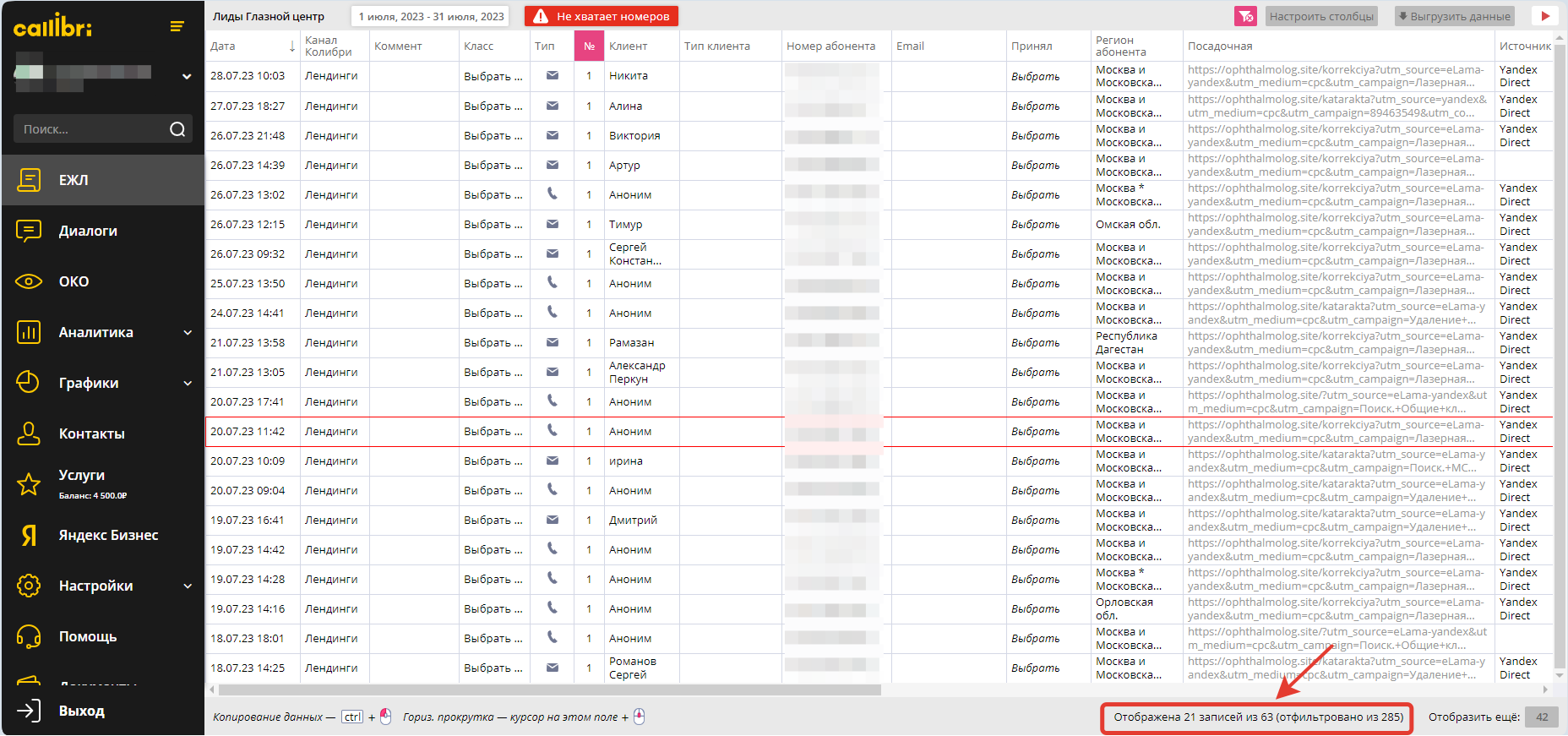Open date range 1 июля - 31 июля picker

431,16
